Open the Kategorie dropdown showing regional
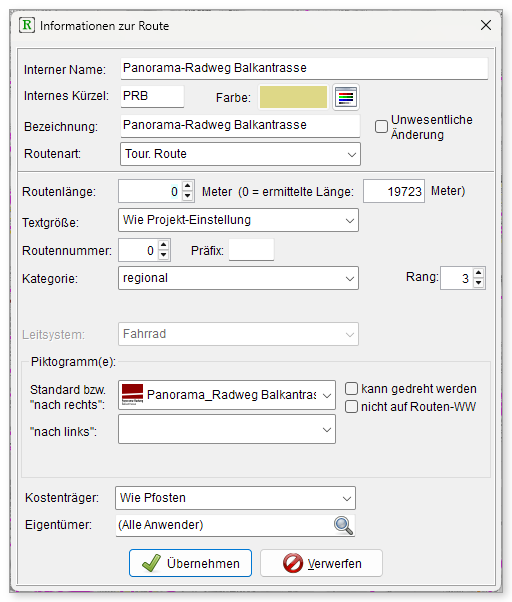 [238, 278]
